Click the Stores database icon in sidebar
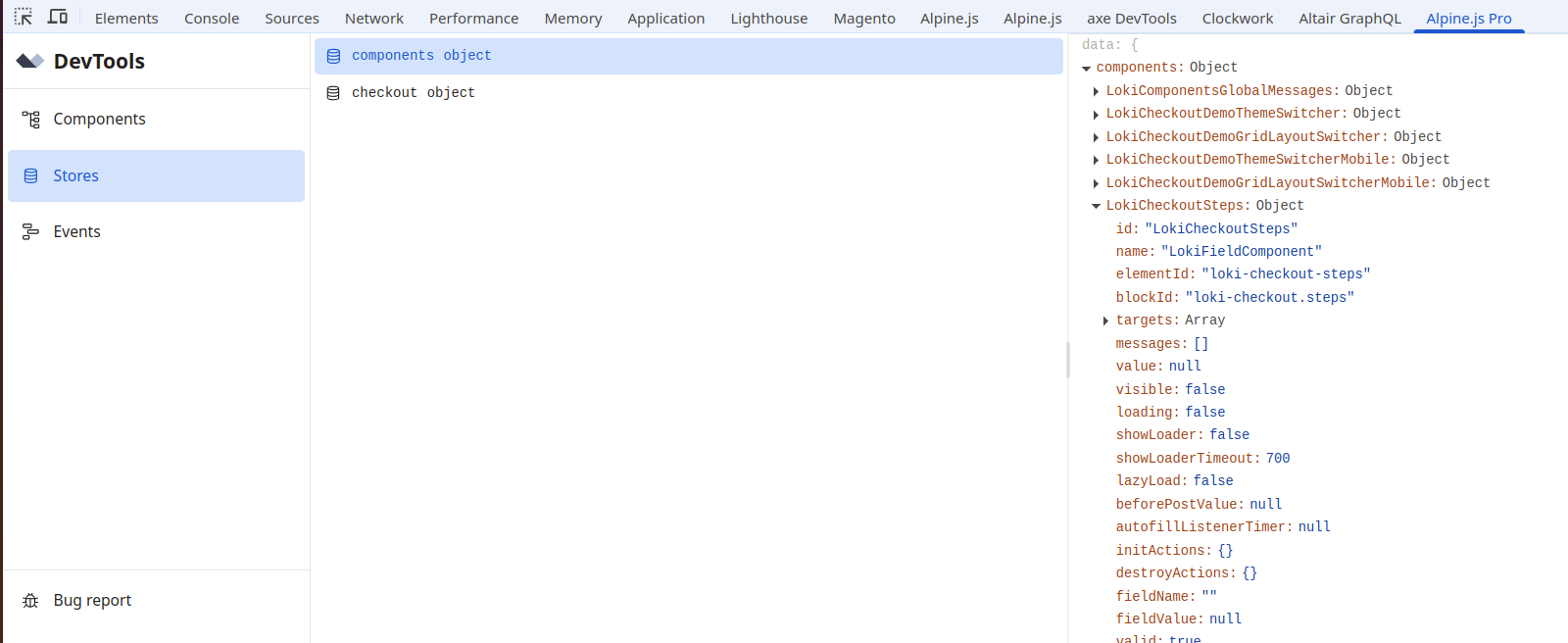1568x643 pixels. pyautogui.click(x=31, y=176)
